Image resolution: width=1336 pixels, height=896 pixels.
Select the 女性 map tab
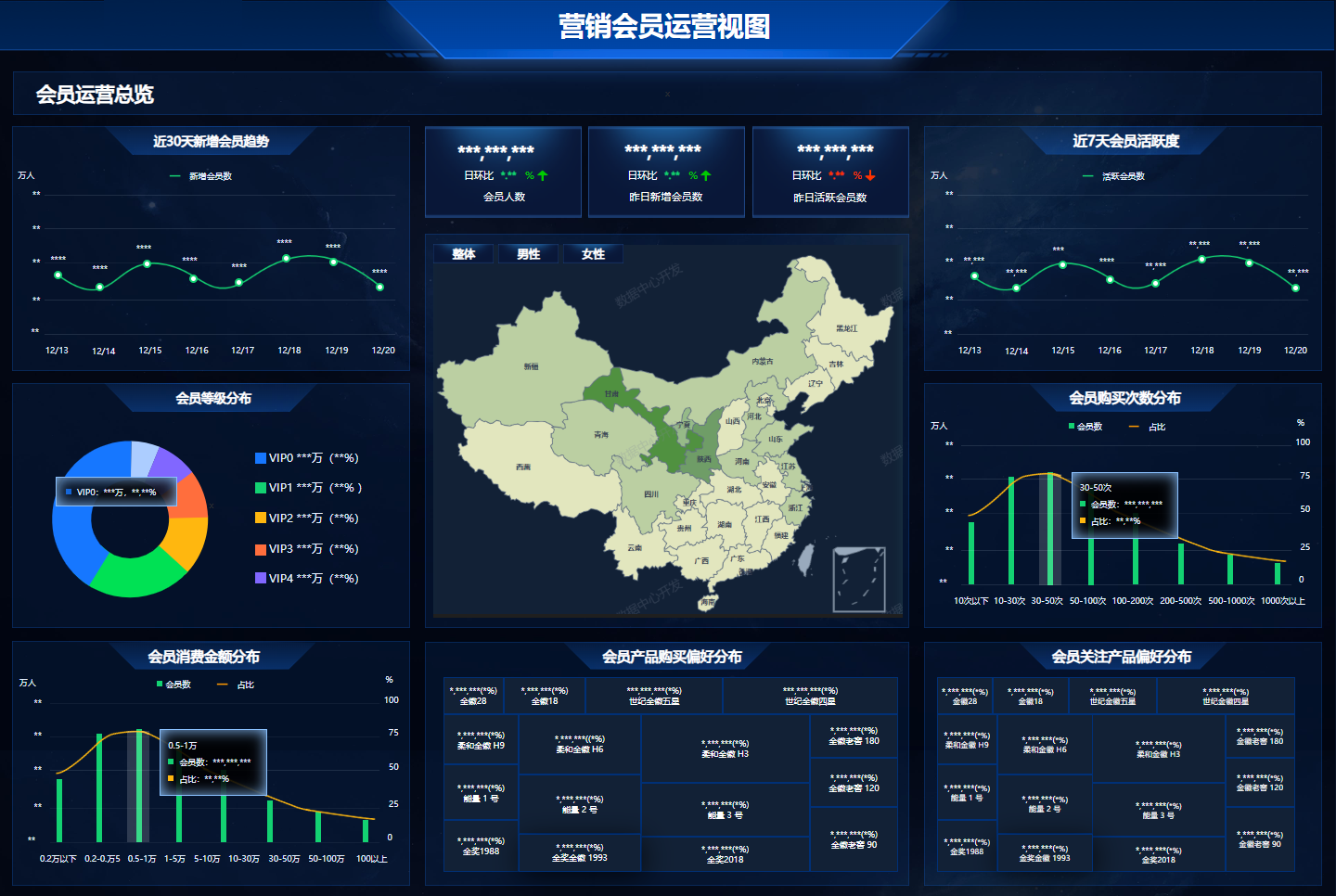coord(593,254)
